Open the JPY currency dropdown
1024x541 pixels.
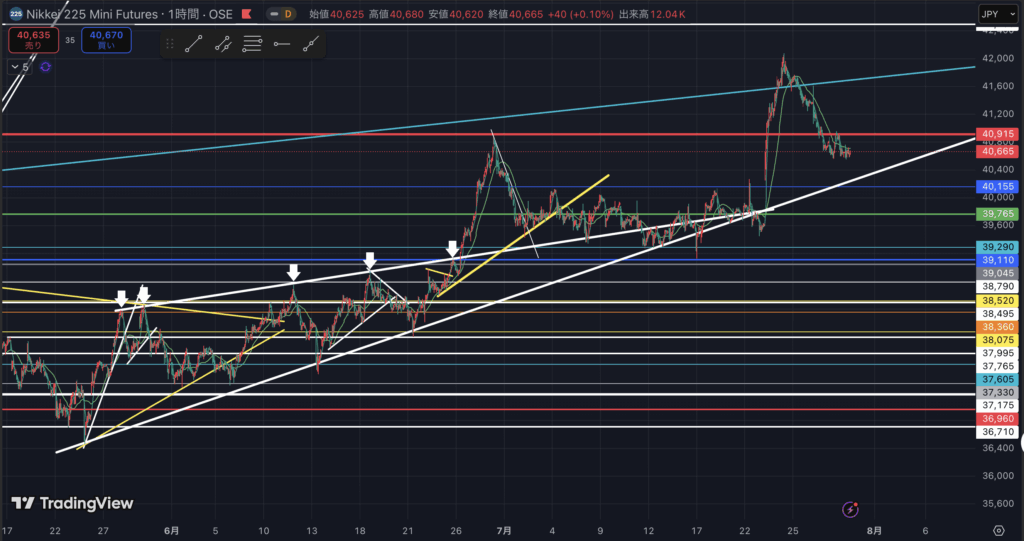[998, 14]
